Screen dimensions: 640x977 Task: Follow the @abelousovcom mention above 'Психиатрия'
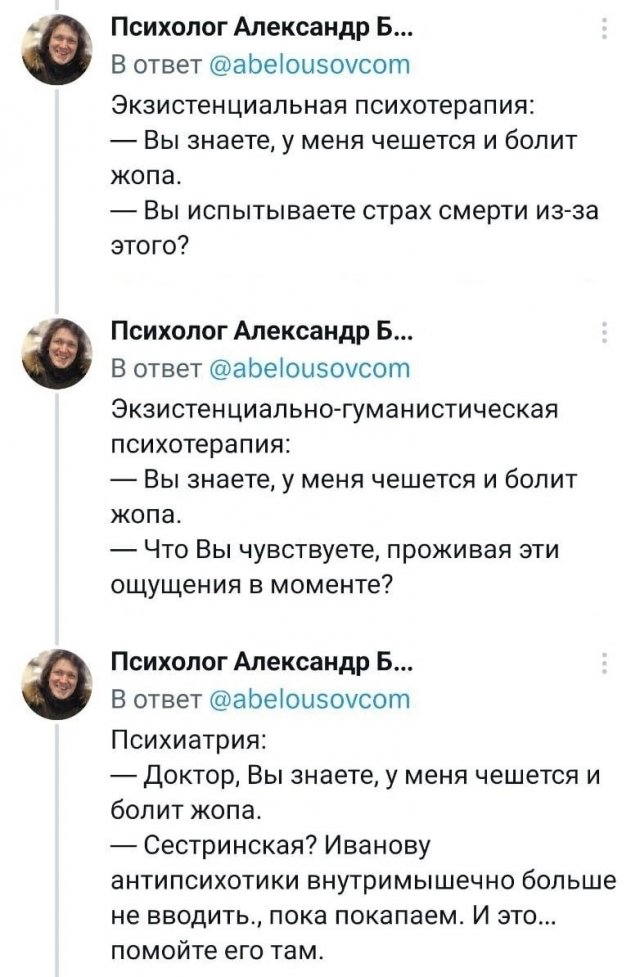[x=304, y=698]
